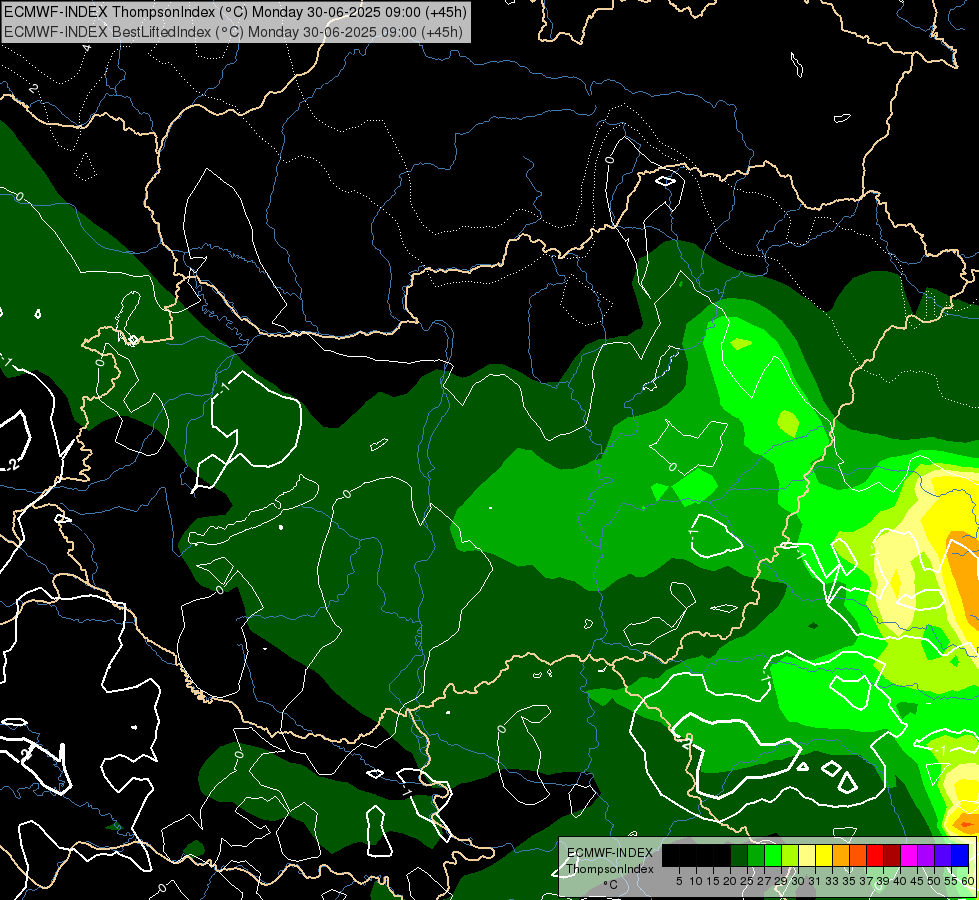Click the legend scale label 45
979x900 pixels.
917,881
